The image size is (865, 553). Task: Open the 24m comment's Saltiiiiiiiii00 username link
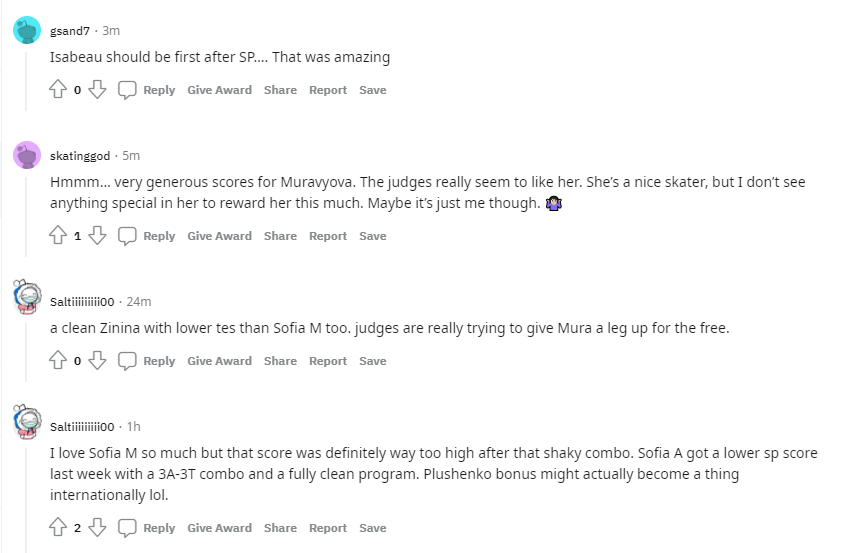(83, 301)
